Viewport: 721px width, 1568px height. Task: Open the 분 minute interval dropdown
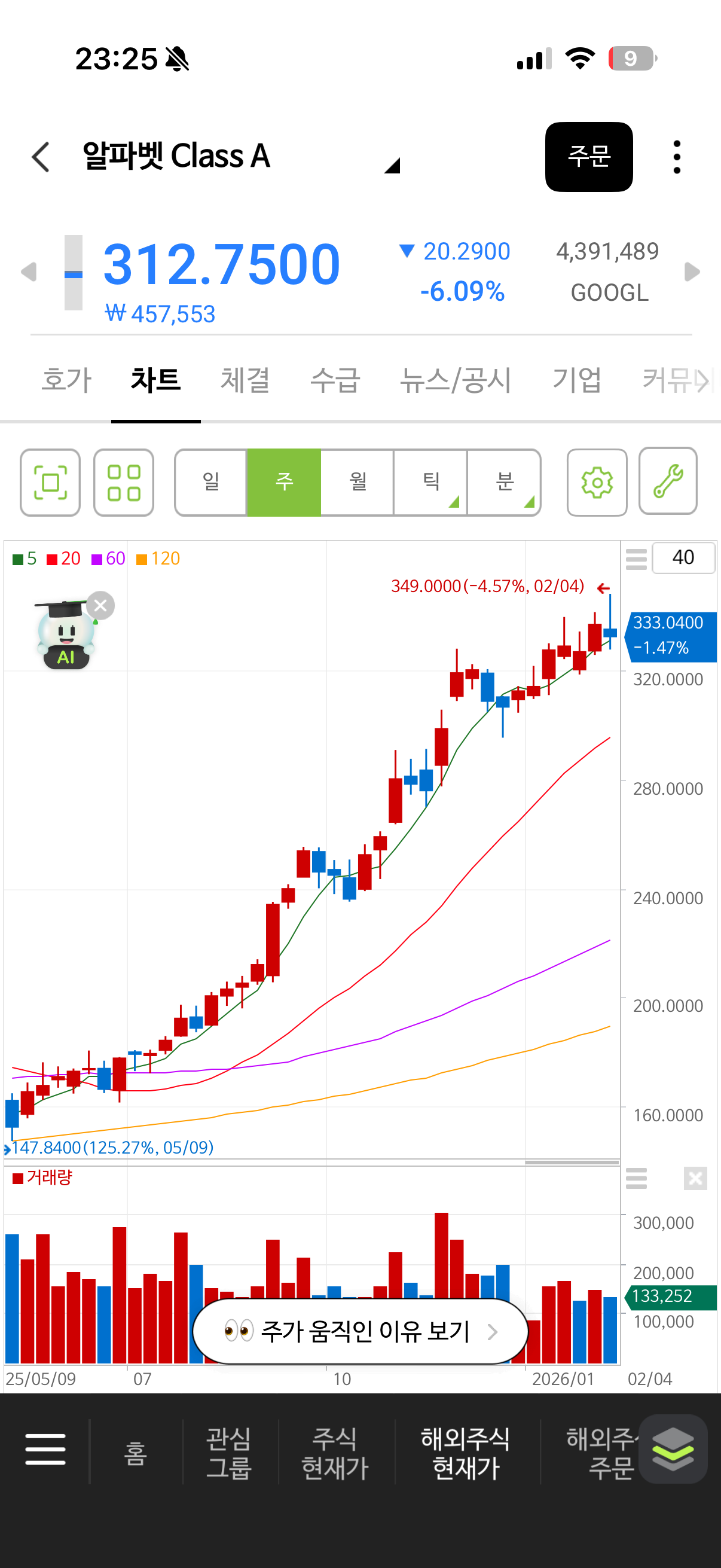point(504,483)
